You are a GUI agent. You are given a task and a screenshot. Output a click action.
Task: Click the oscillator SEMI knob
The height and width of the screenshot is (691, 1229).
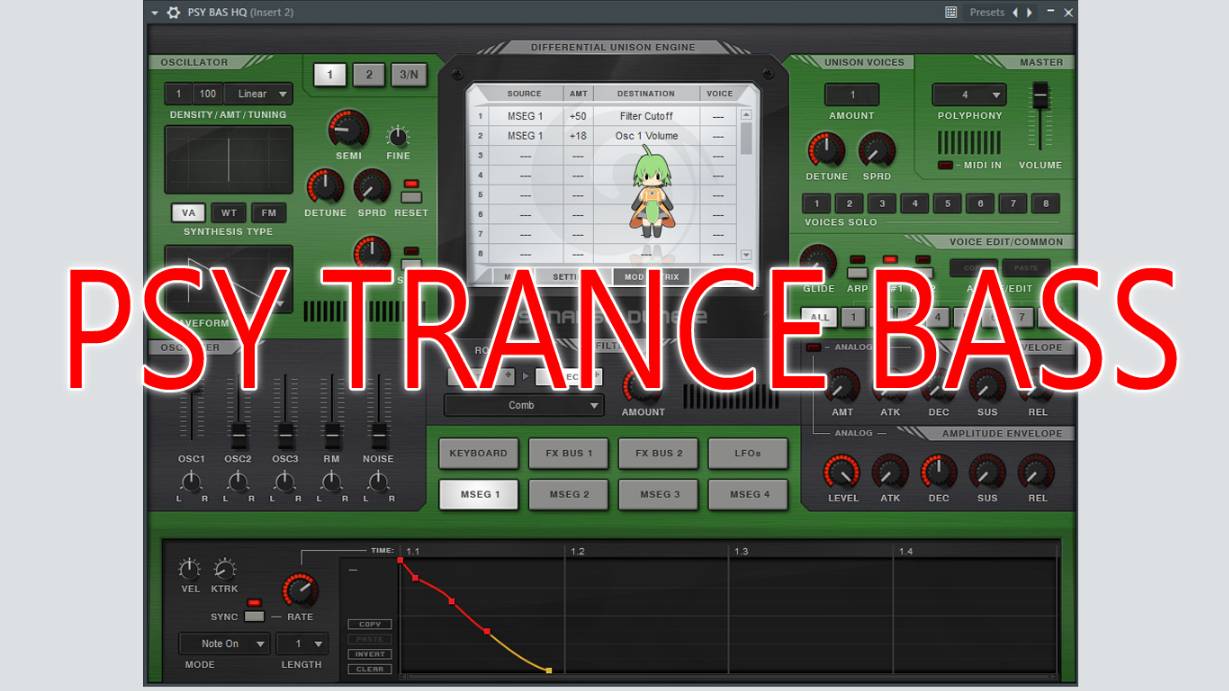tap(348, 129)
